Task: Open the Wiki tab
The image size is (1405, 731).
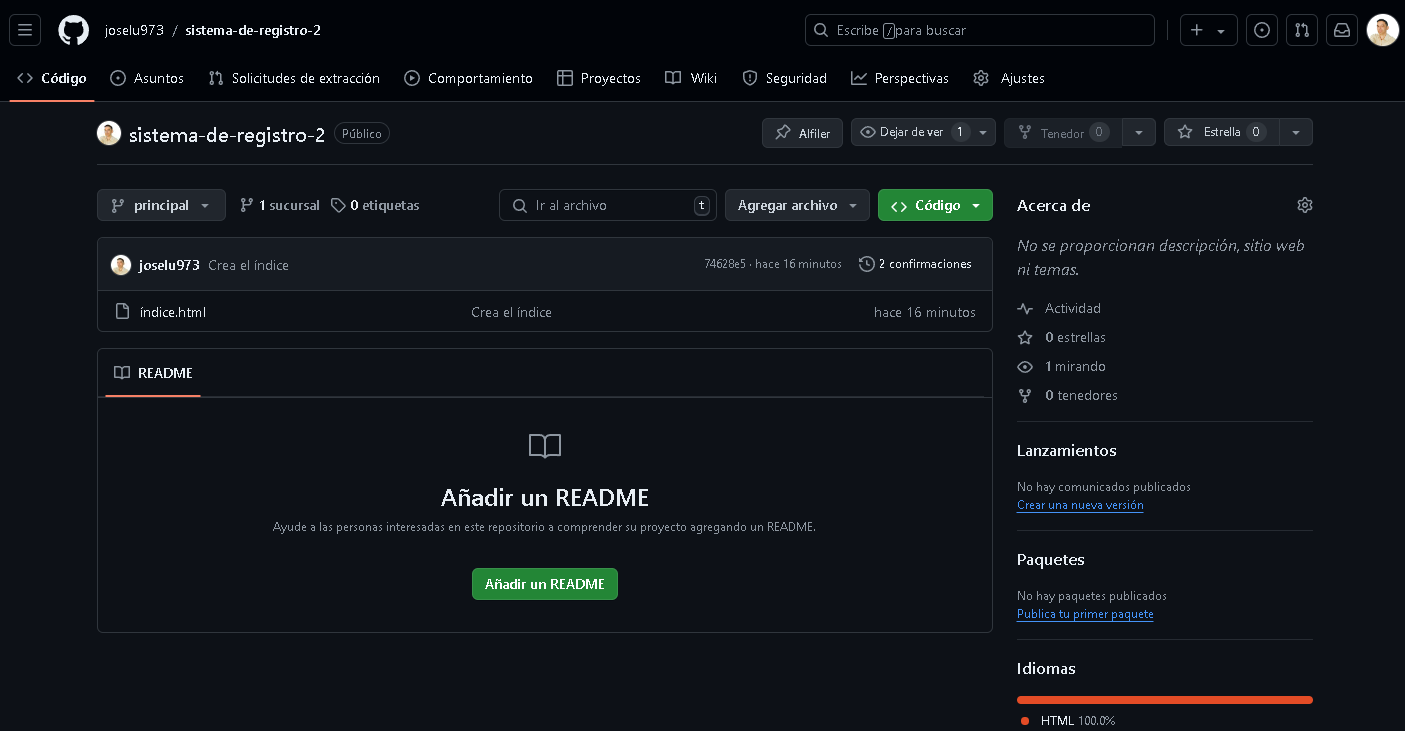Action: pos(691,78)
